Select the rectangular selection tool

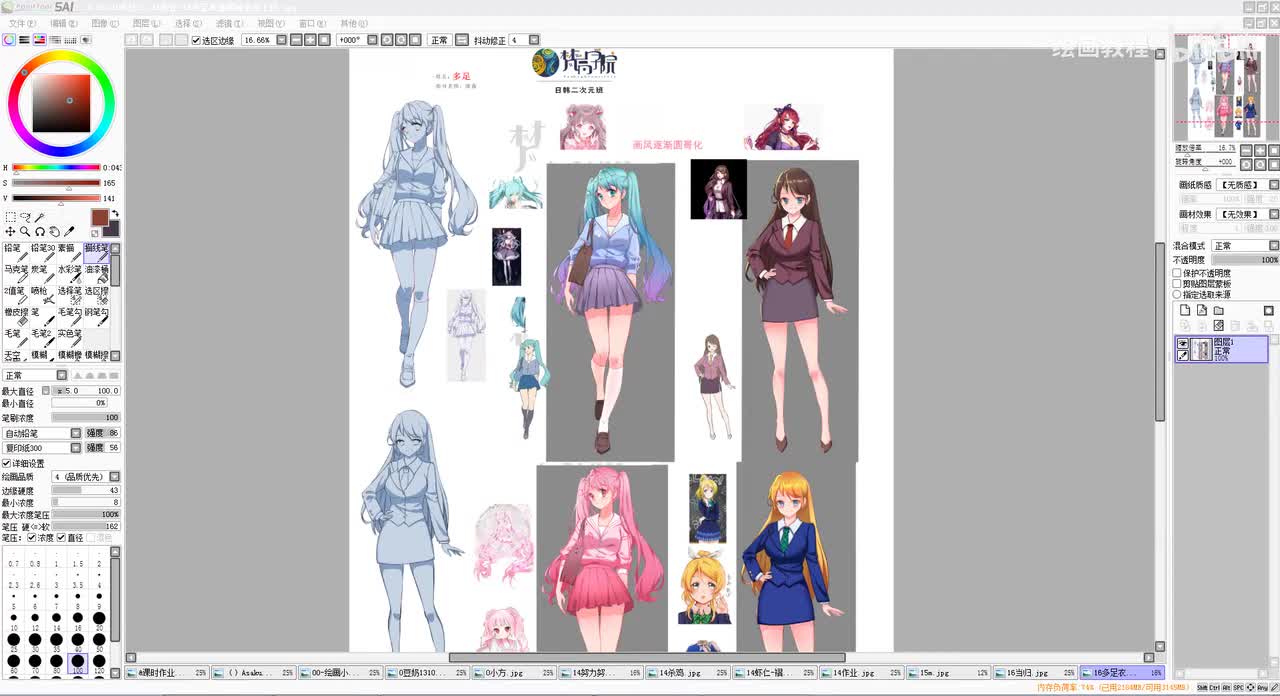tap(10, 217)
